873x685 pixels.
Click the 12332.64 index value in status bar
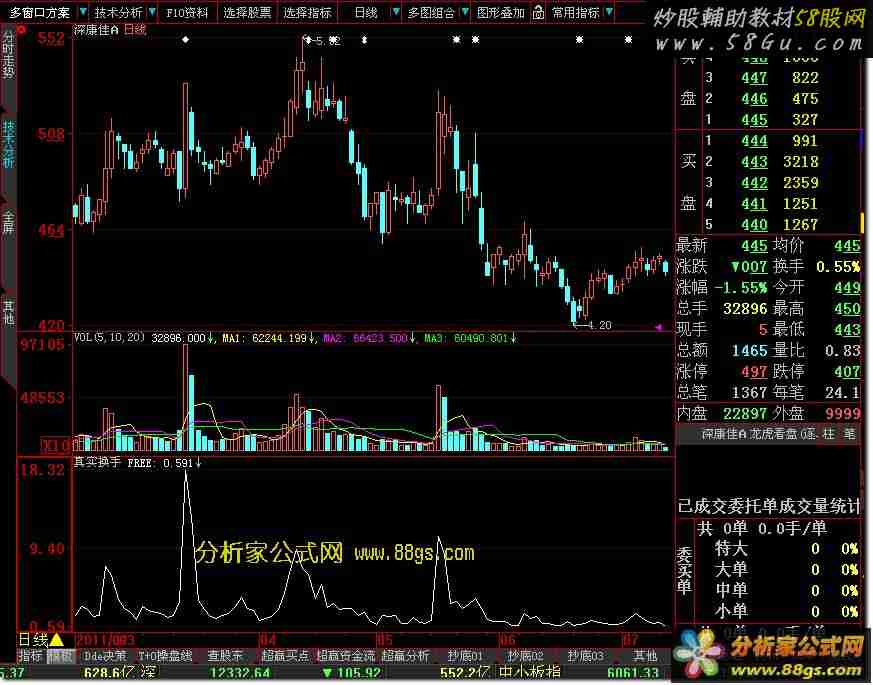click(x=239, y=673)
